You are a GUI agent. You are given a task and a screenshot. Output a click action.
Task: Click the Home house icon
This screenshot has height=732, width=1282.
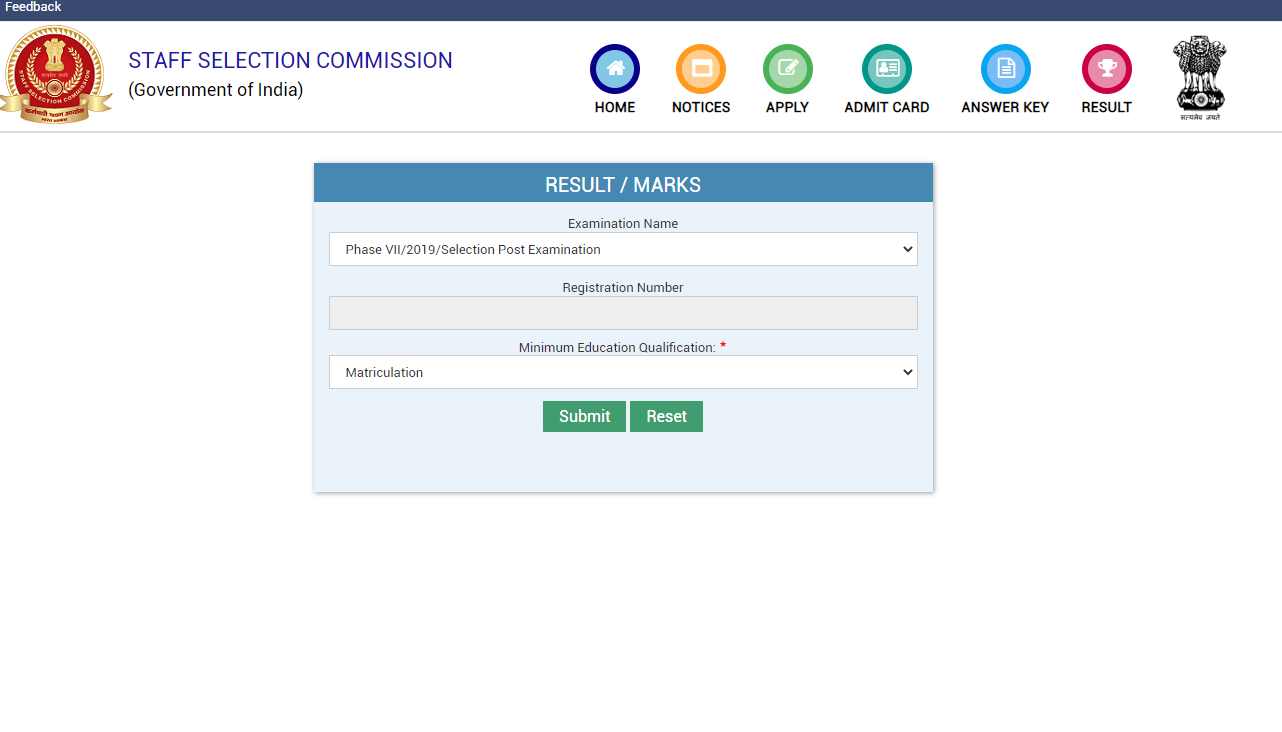pos(614,69)
